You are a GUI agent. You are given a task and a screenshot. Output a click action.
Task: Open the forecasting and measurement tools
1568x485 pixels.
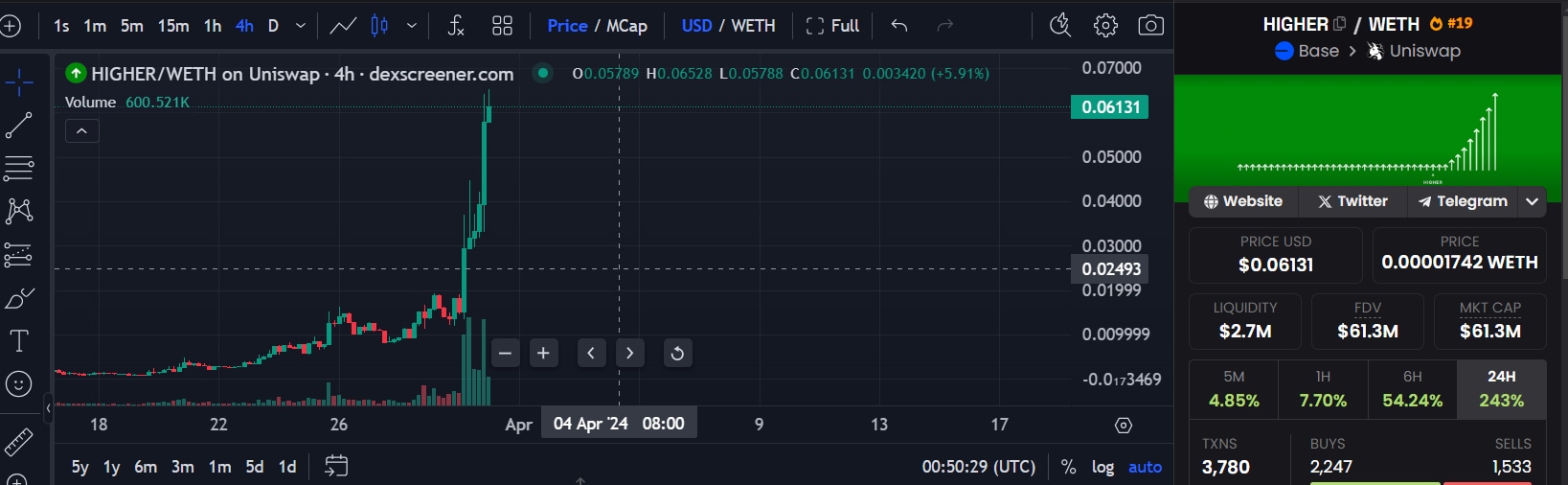(19, 255)
